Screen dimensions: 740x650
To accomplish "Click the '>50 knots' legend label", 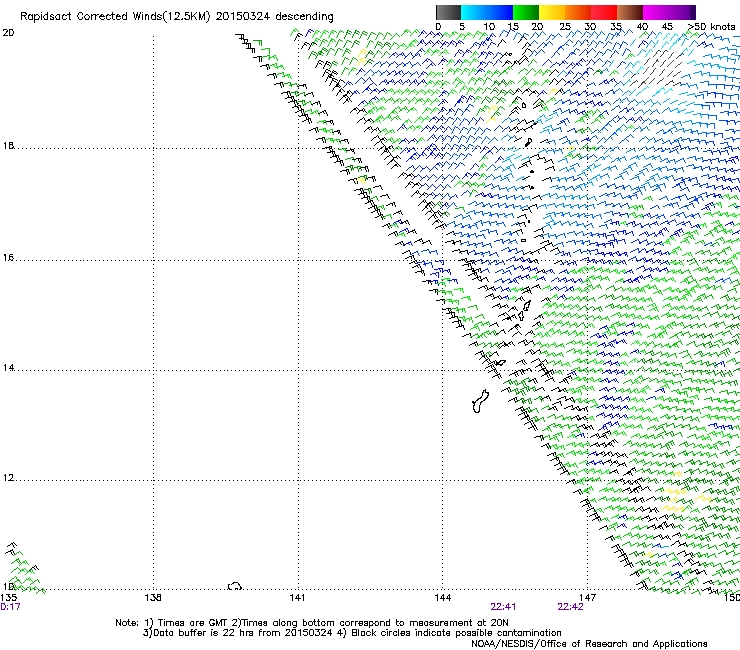I will click(711, 26).
